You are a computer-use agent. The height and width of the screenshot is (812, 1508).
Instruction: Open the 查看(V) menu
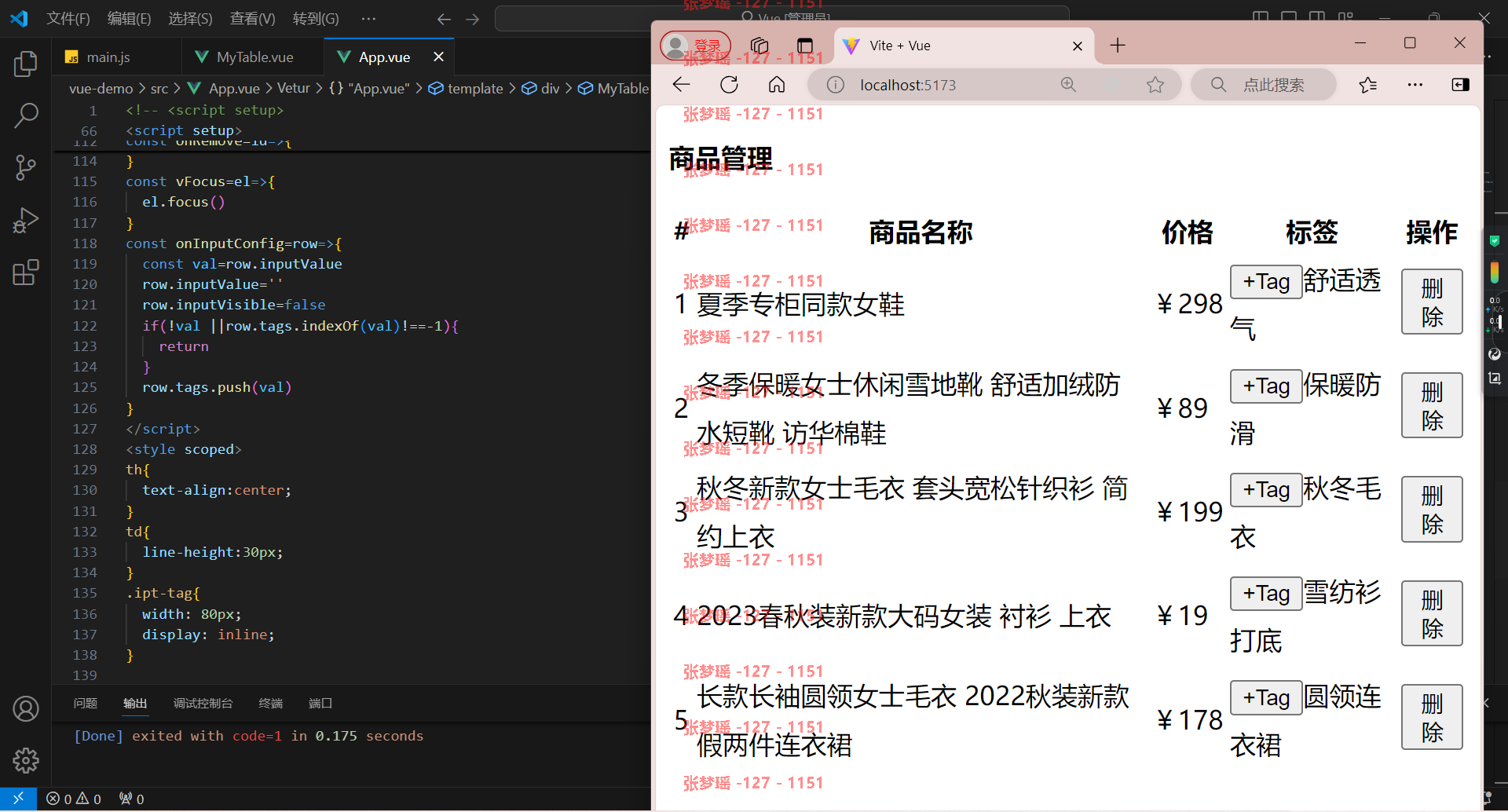pyautogui.click(x=252, y=19)
